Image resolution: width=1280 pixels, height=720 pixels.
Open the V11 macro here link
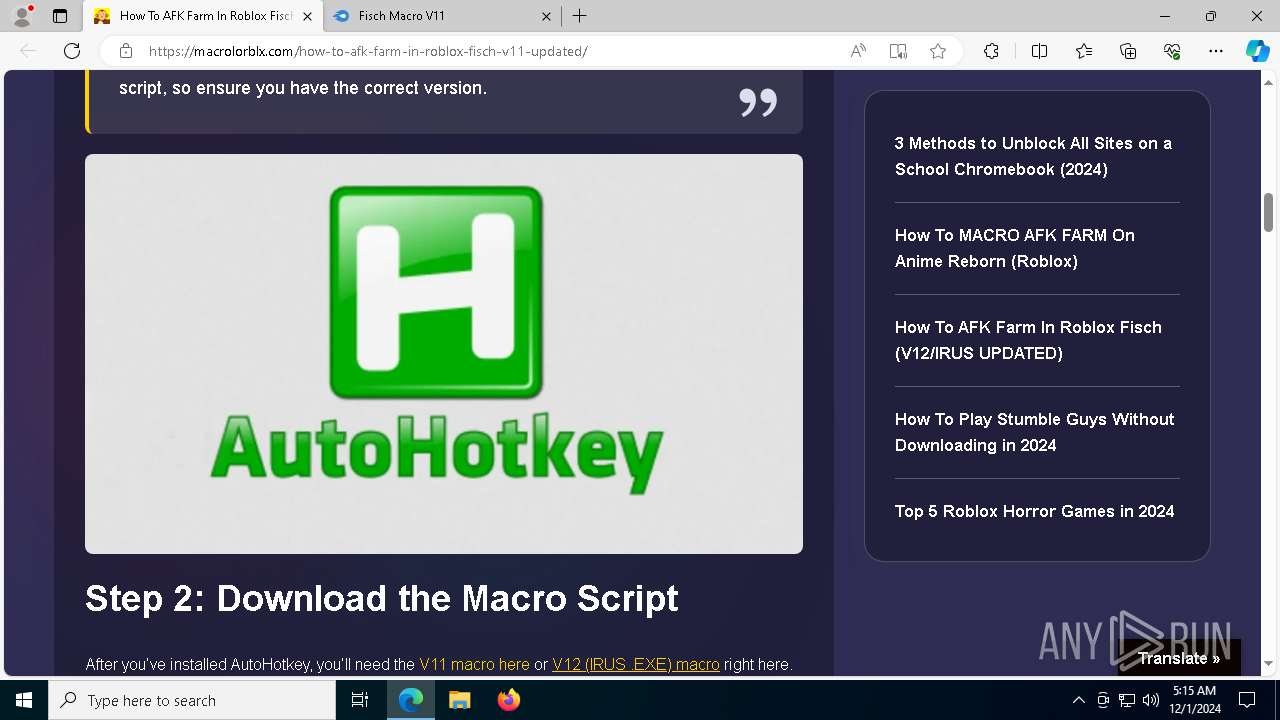(x=474, y=664)
